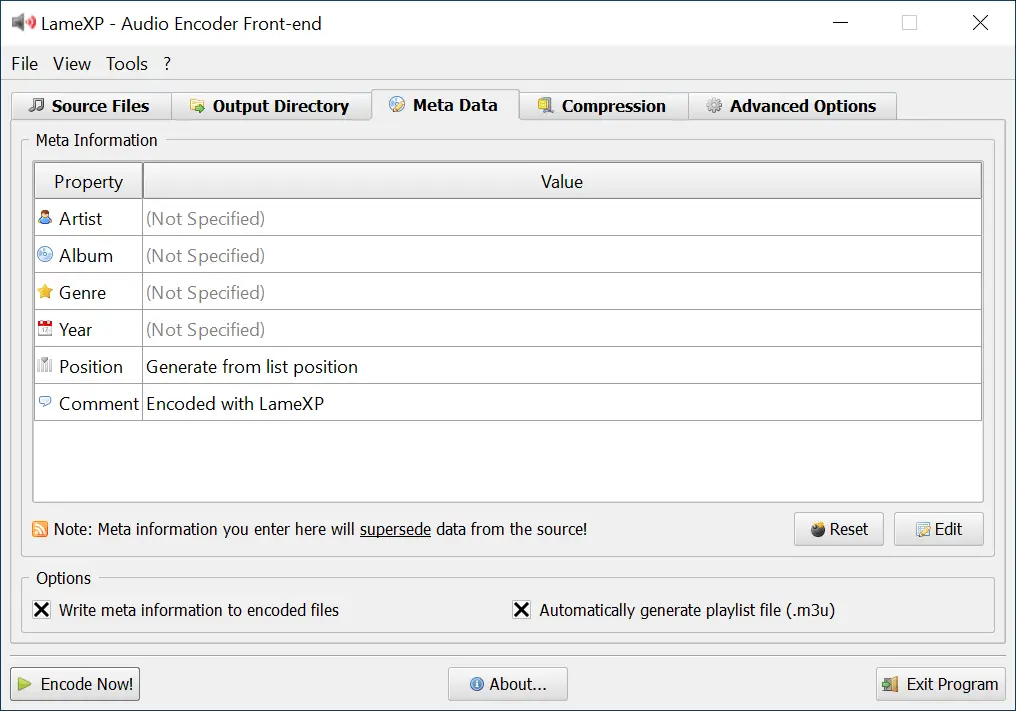Open the ? help menu

click(167, 64)
